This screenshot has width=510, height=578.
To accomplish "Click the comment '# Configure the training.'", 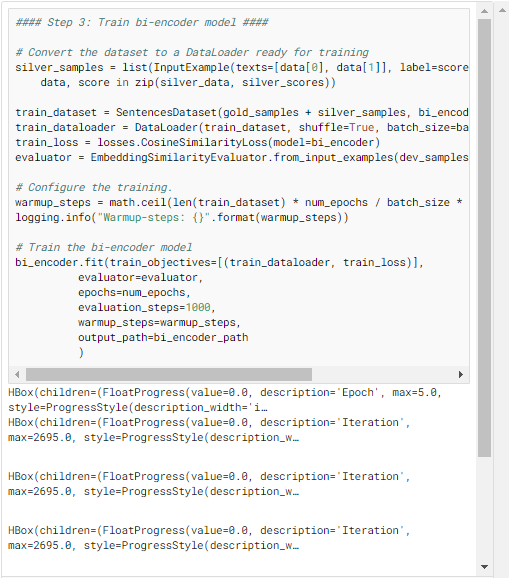I will [x=94, y=188].
